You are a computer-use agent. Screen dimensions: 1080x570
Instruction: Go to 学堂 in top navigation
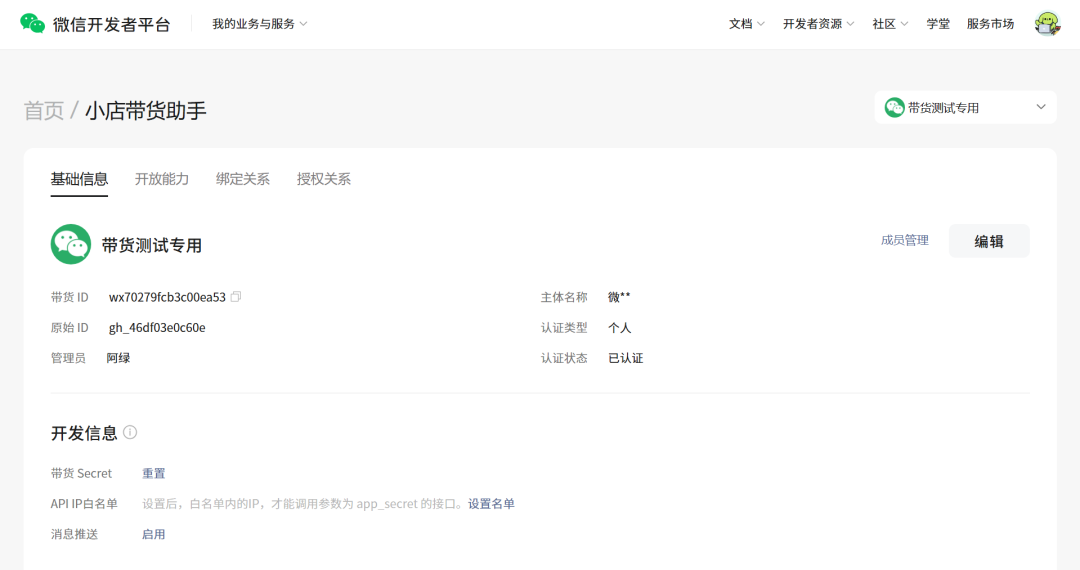(938, 24)
